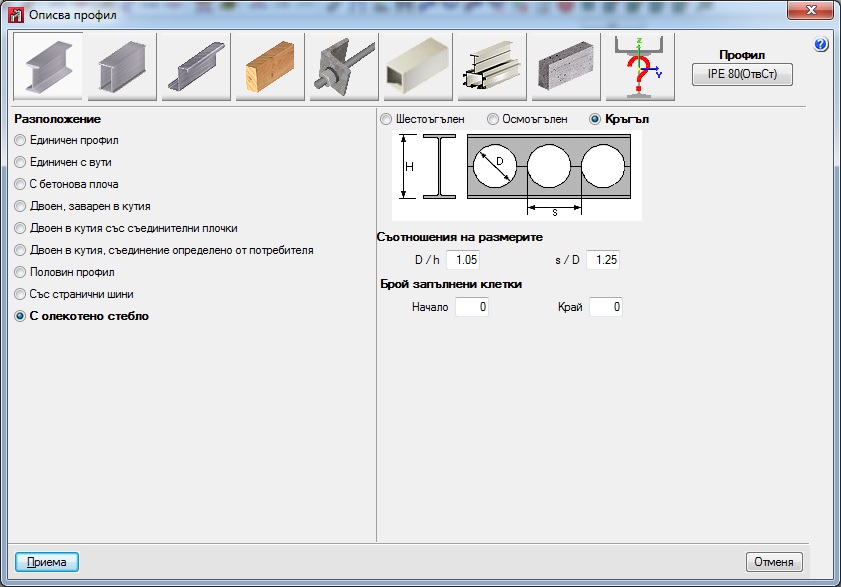Viewport: 841px width, 587px height.
Task: Edit the s / D ratio field
Action: [x=603, y=260]
